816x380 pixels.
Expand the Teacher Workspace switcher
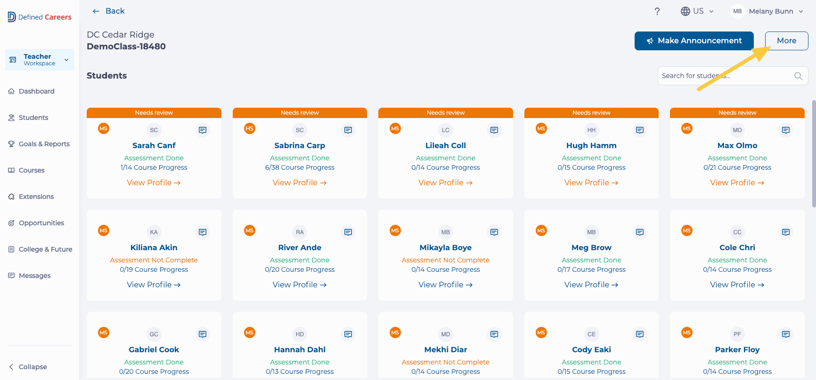coord(40,60)
